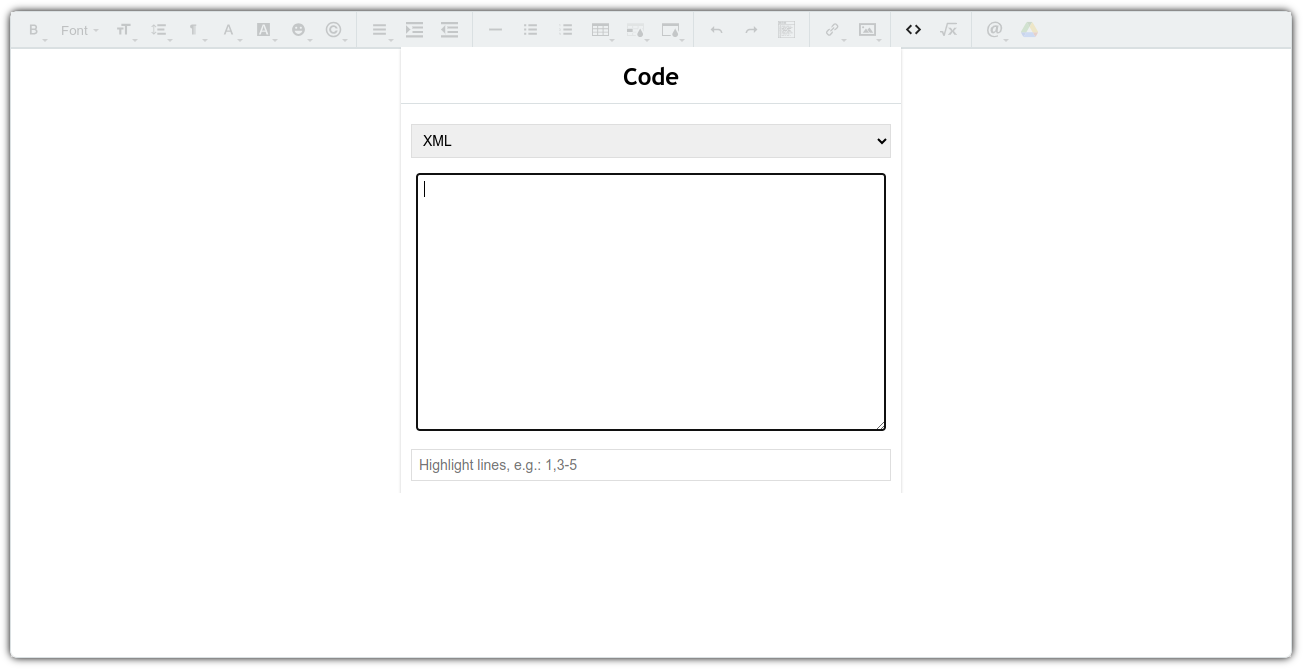Toggle the insert code button
The width and height of the screenshot is (1304, 671).
(x=913, y=30)
